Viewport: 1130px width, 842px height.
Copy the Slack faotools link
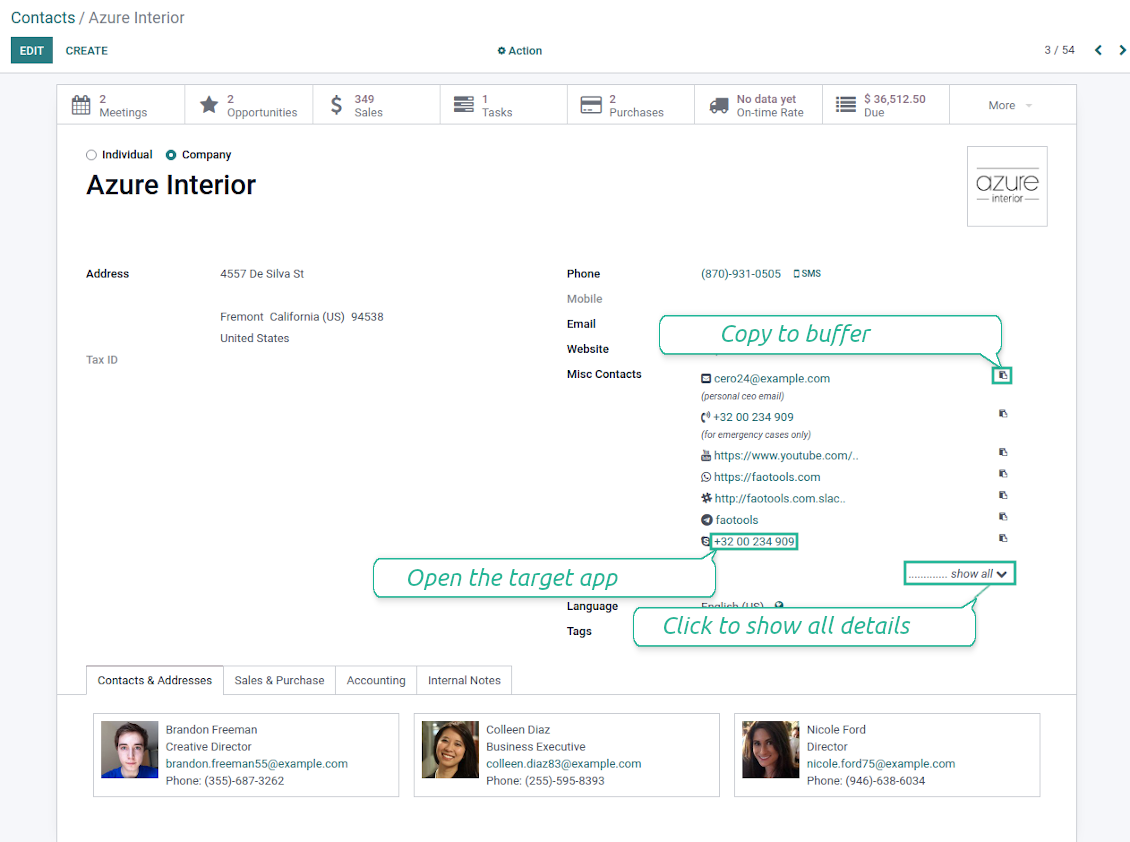(x=1002, y=495)
